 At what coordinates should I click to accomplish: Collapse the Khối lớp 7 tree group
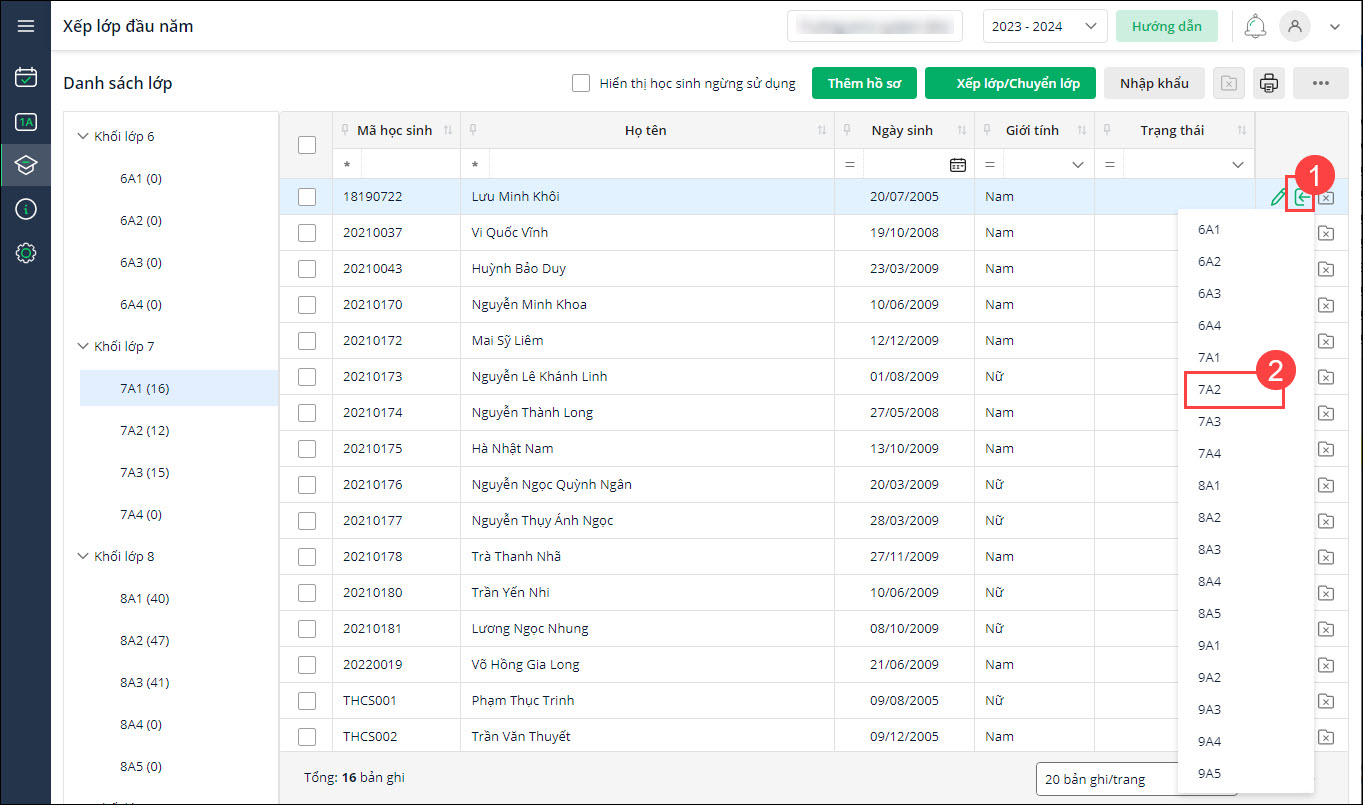(x=83, y=347)
